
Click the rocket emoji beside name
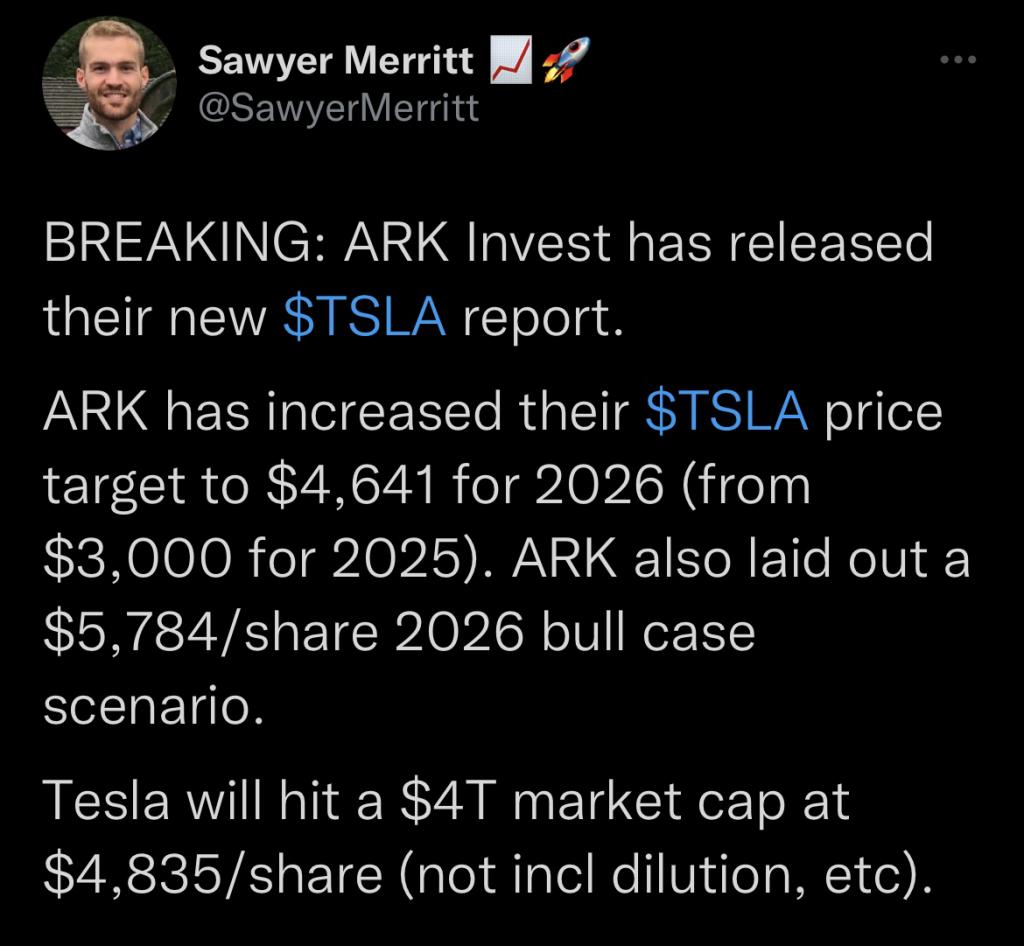[x=566, y=60]
